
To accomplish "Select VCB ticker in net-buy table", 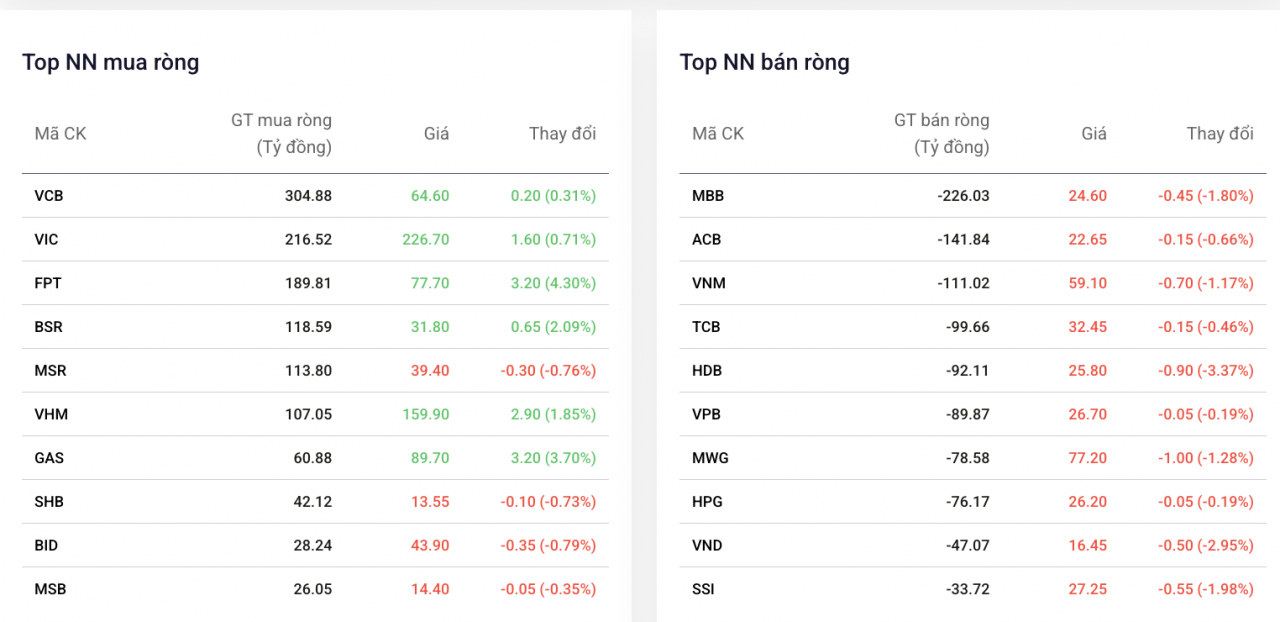I will [49, 196].
